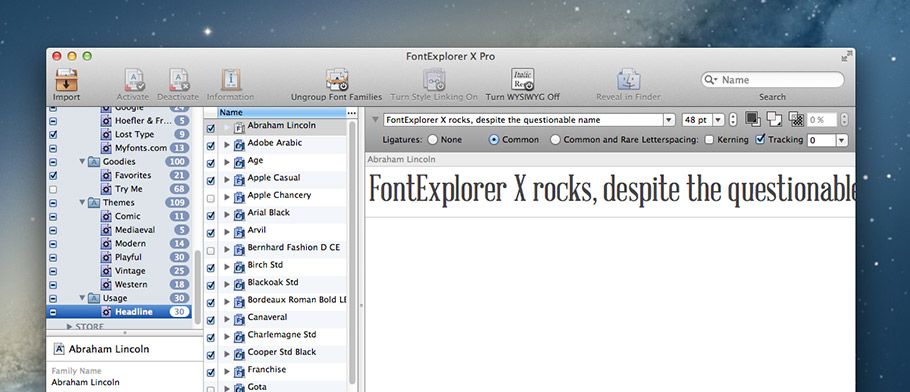The width and height of the screenshot is (910, 392).
Task: Click Turn WYSIWYG Off icon
Action: (x=522, y=80)
